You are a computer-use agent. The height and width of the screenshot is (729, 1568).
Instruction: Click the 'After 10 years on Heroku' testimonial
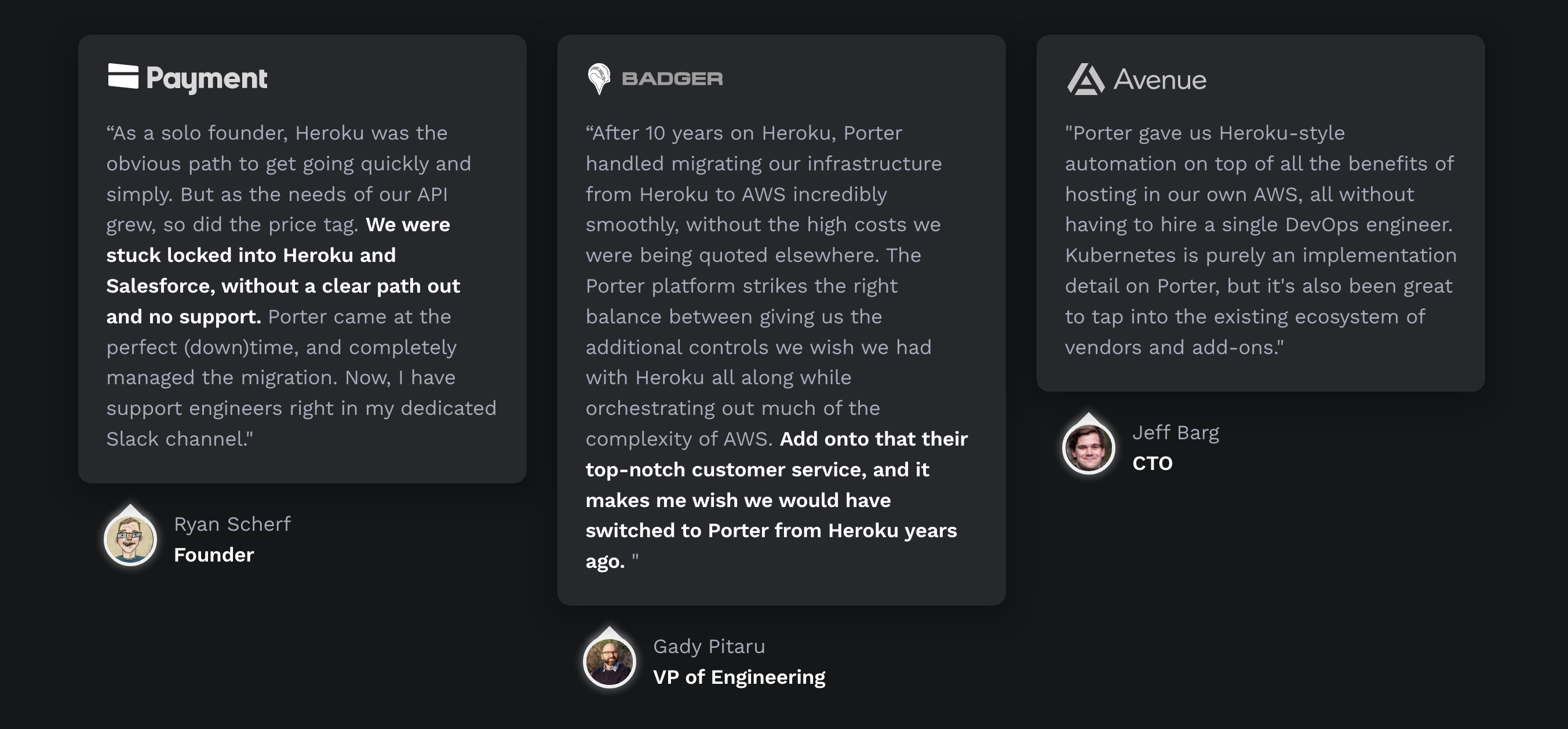click(x=781, y=319)
